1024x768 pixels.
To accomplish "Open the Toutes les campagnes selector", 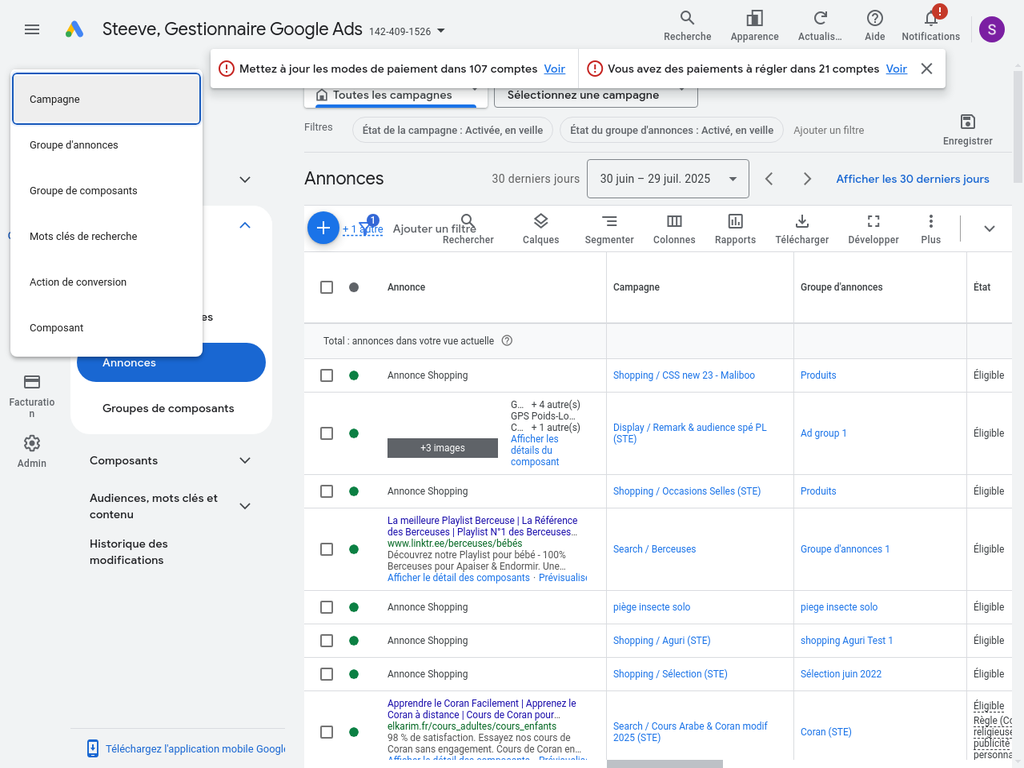I will click(x=396, y=95).
